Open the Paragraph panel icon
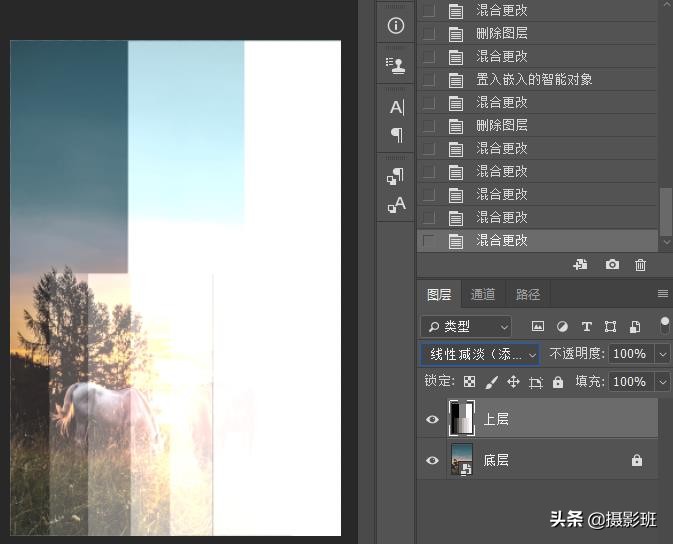Viewport: 673px width, 544px height. pos(397,135)
